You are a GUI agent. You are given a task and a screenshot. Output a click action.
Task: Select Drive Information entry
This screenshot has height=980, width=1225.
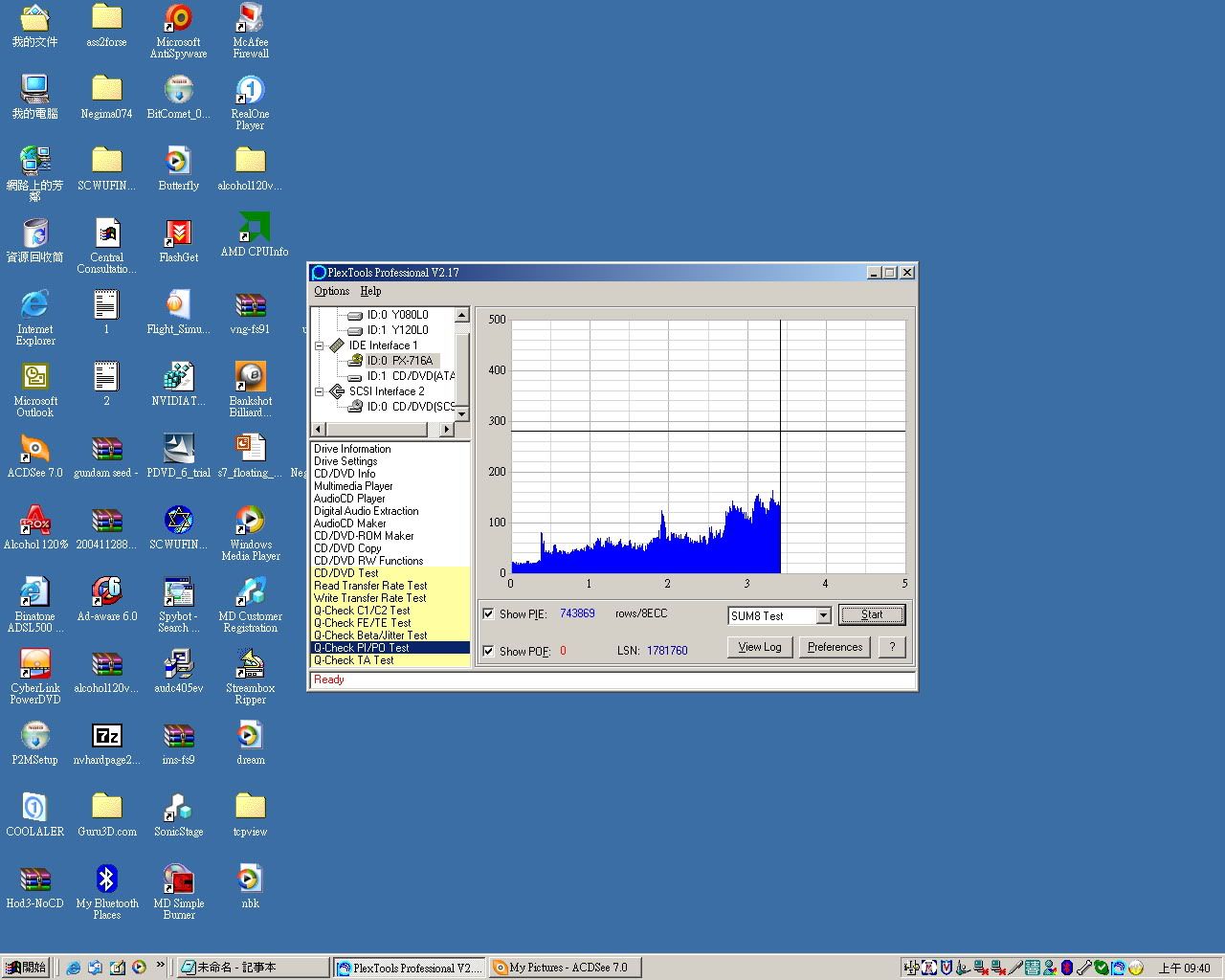390,449
